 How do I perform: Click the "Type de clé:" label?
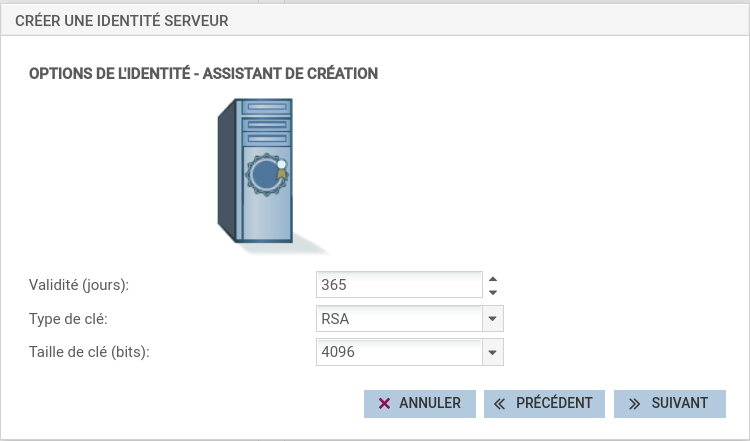(69, 319)
